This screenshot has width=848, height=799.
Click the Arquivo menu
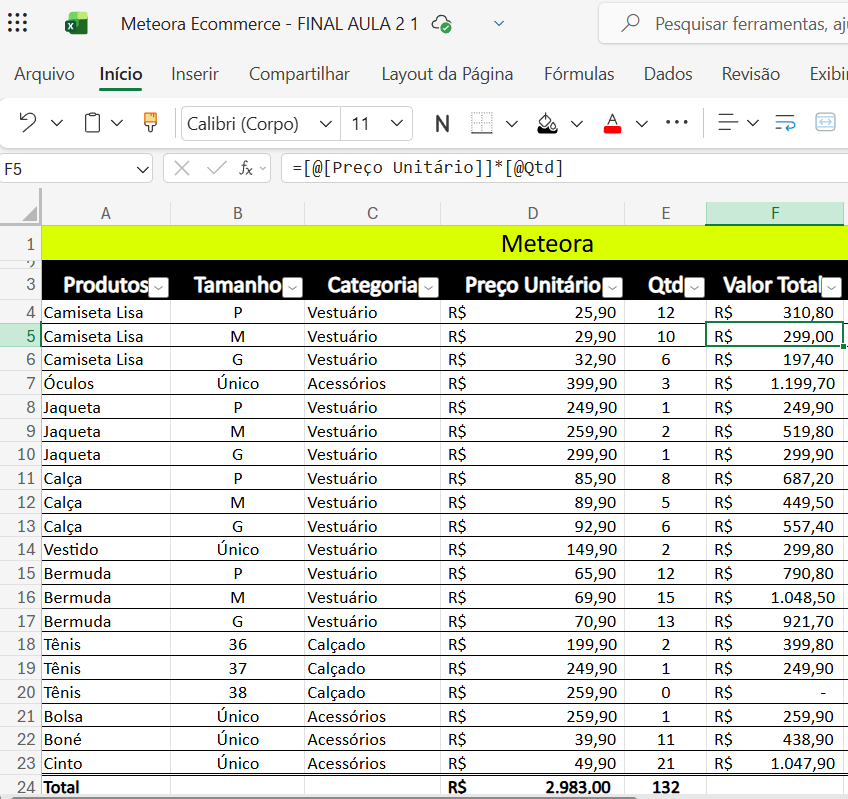pos(44,74)
